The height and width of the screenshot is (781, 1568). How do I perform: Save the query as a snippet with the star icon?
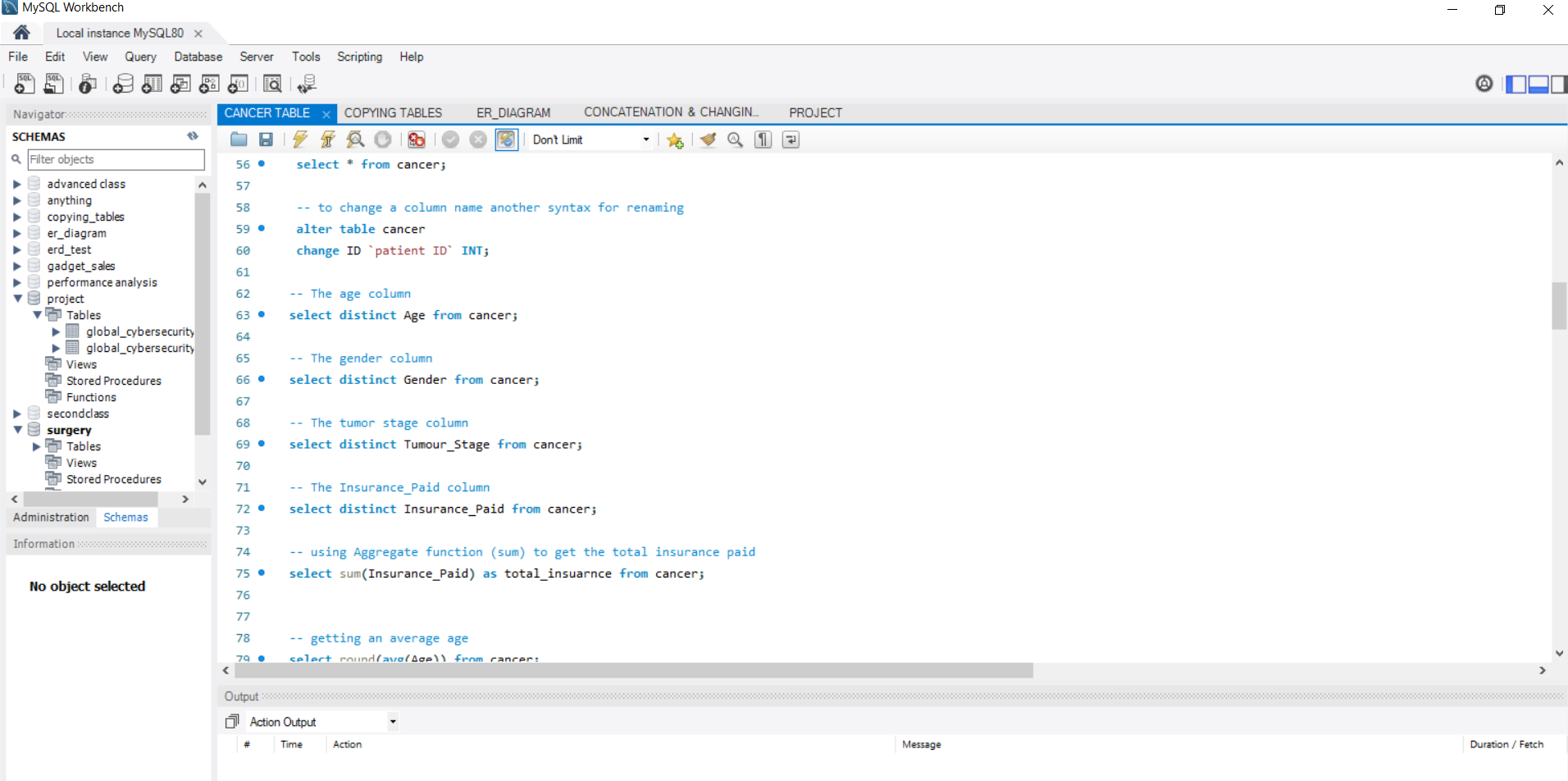point(675,139)
